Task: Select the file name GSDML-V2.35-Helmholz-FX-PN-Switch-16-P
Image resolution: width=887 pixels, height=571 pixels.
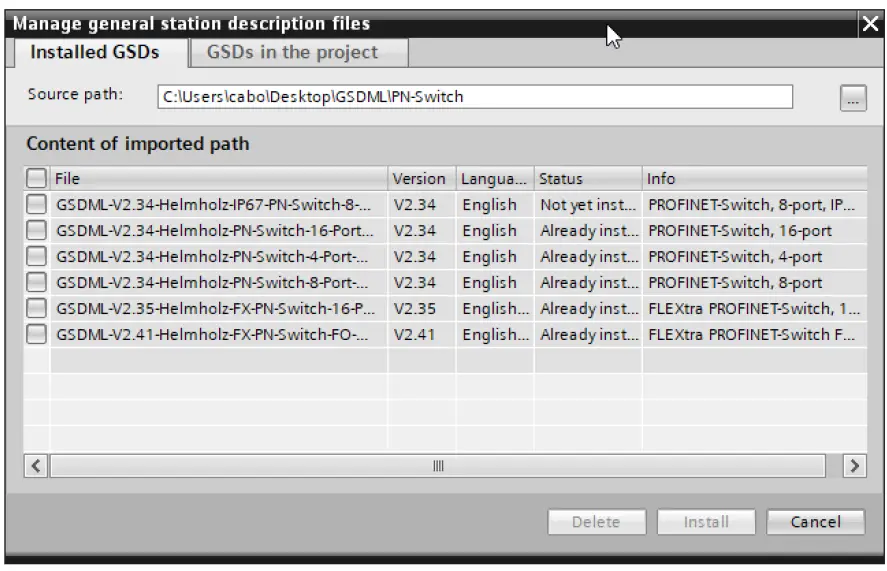Action: click(216, 308)
